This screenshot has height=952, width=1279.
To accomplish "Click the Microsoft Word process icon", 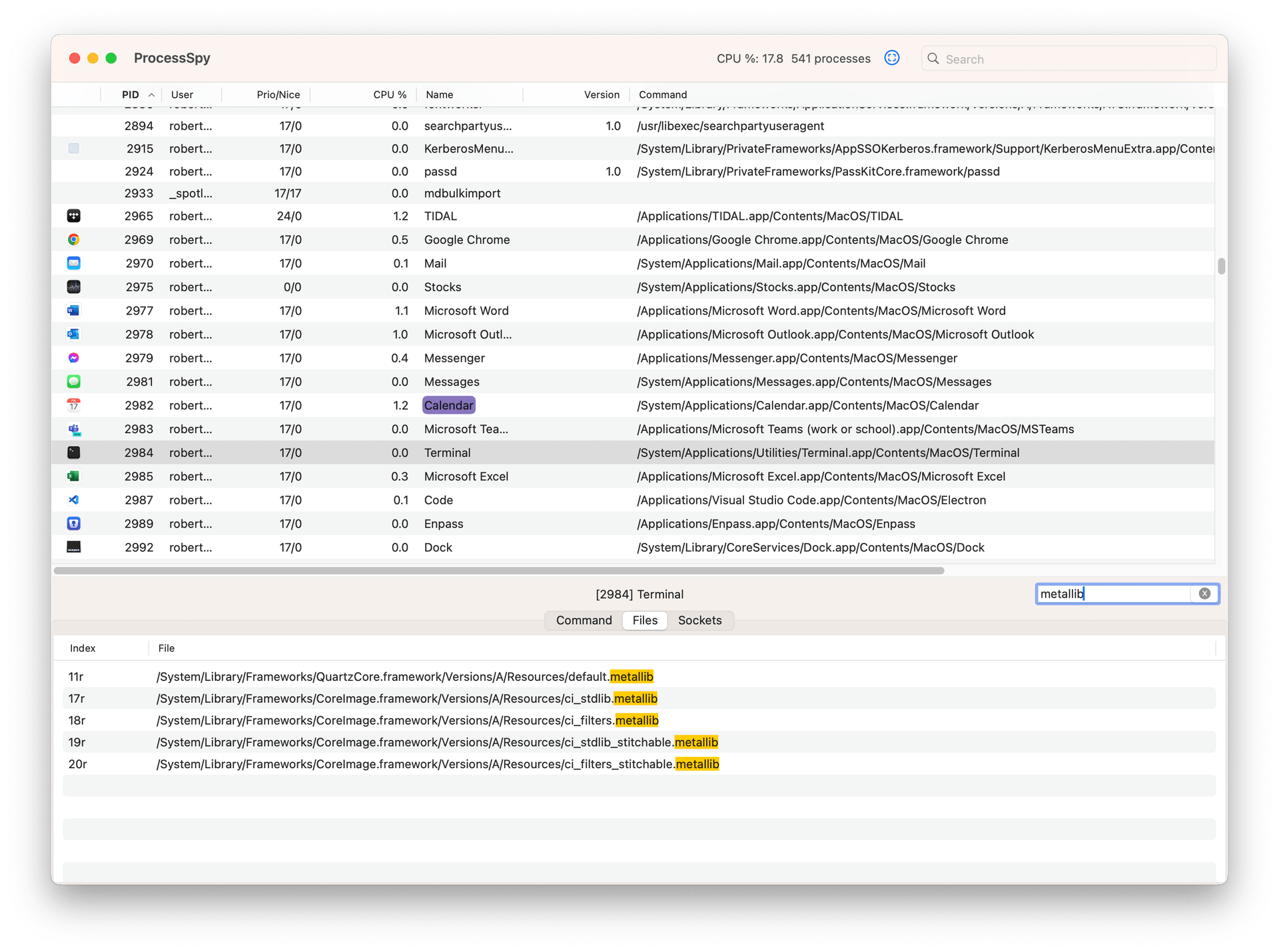I will click(74, 310).
